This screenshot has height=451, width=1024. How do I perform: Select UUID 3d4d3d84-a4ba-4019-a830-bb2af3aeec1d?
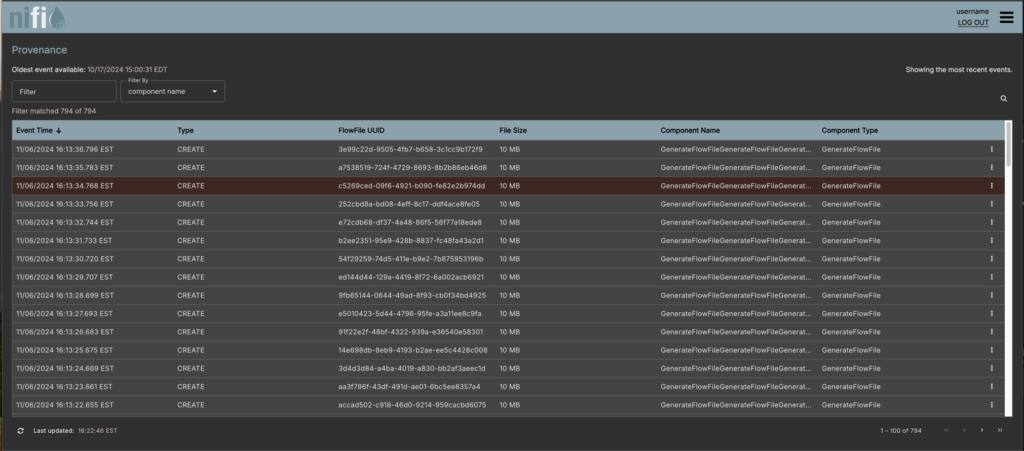[x=412, y=369]
